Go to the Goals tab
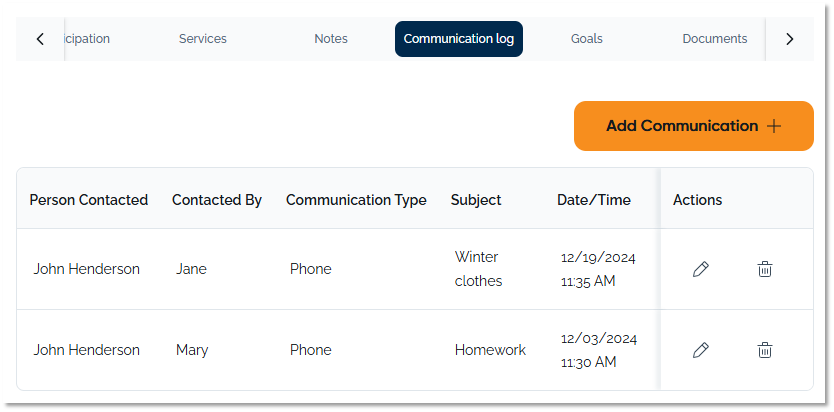 pos(587,39)
